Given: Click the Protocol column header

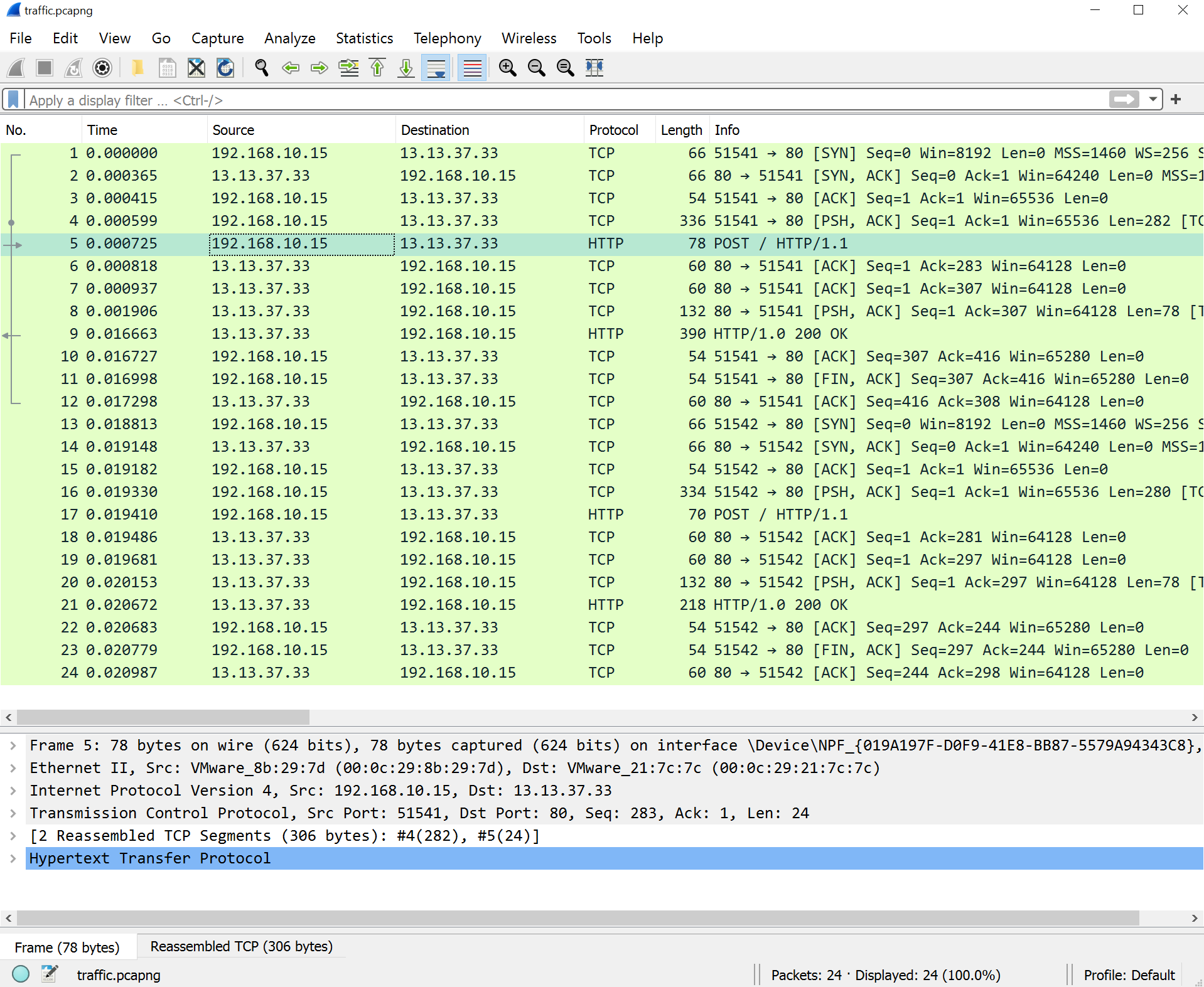Looking at the screenshot, I should click(613, 130).
